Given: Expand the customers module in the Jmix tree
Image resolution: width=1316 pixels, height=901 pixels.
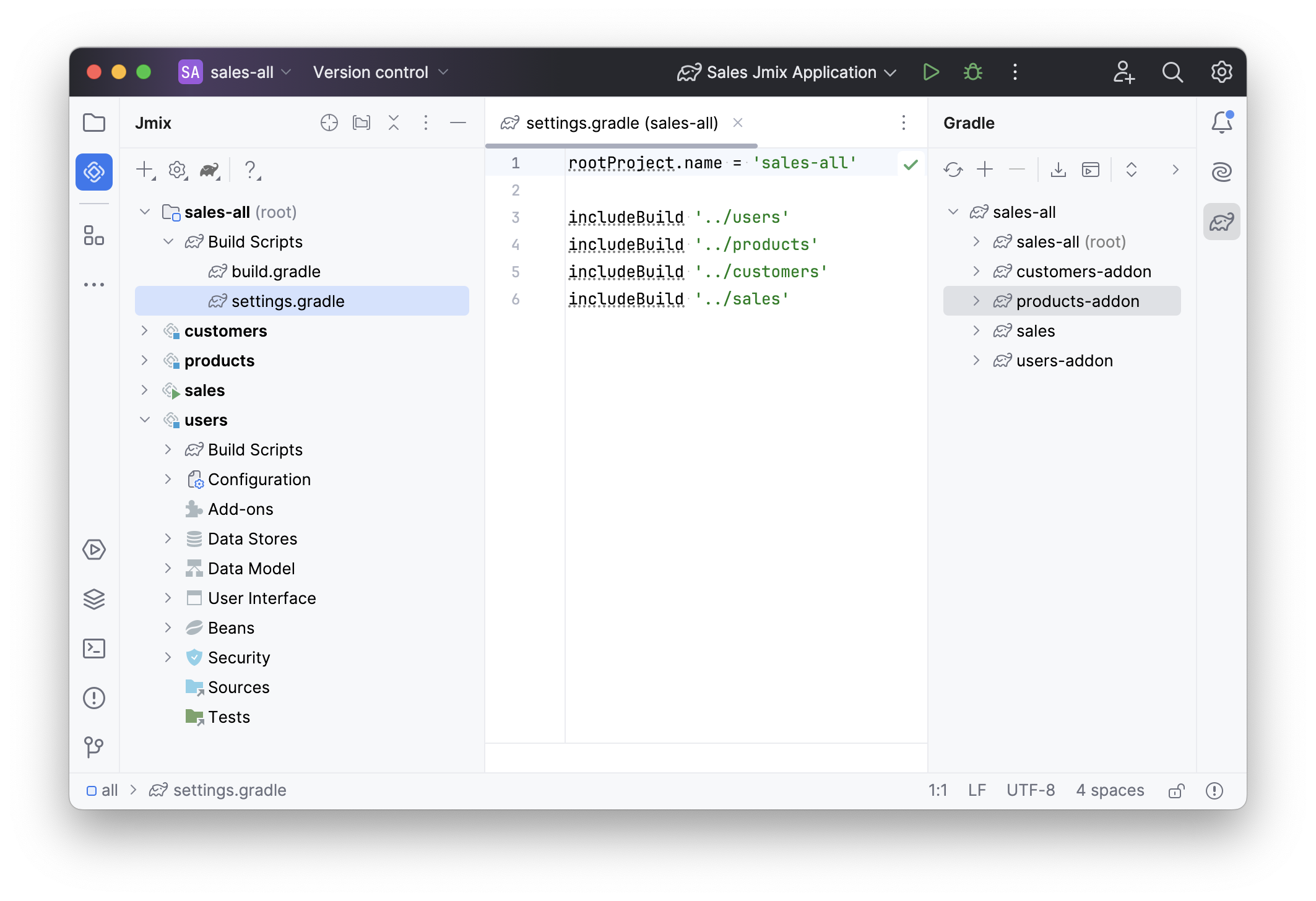Looking at the screenshot, I should click(144, 331).
